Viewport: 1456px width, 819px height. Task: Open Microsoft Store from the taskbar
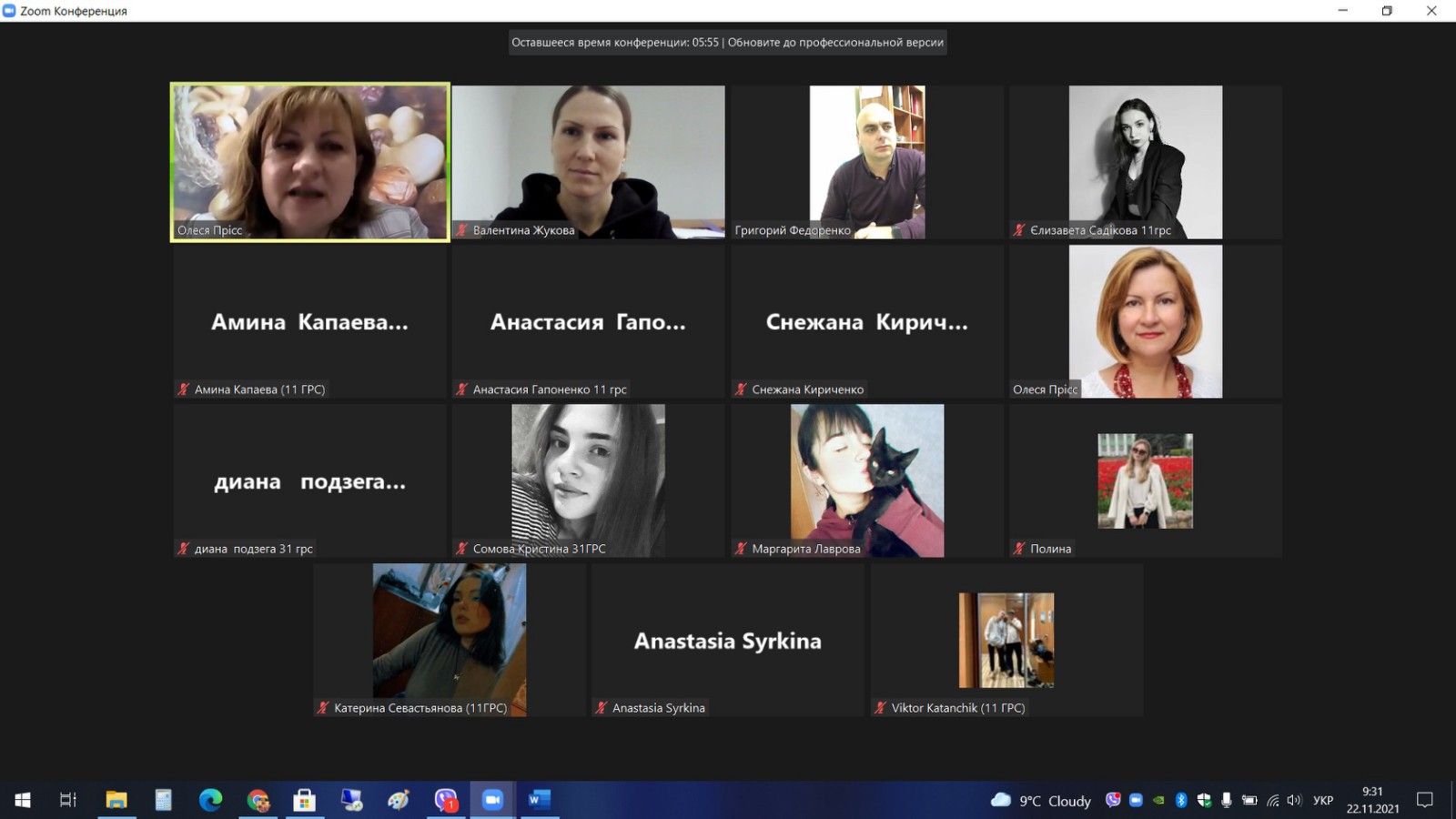(x=305, y=800)
